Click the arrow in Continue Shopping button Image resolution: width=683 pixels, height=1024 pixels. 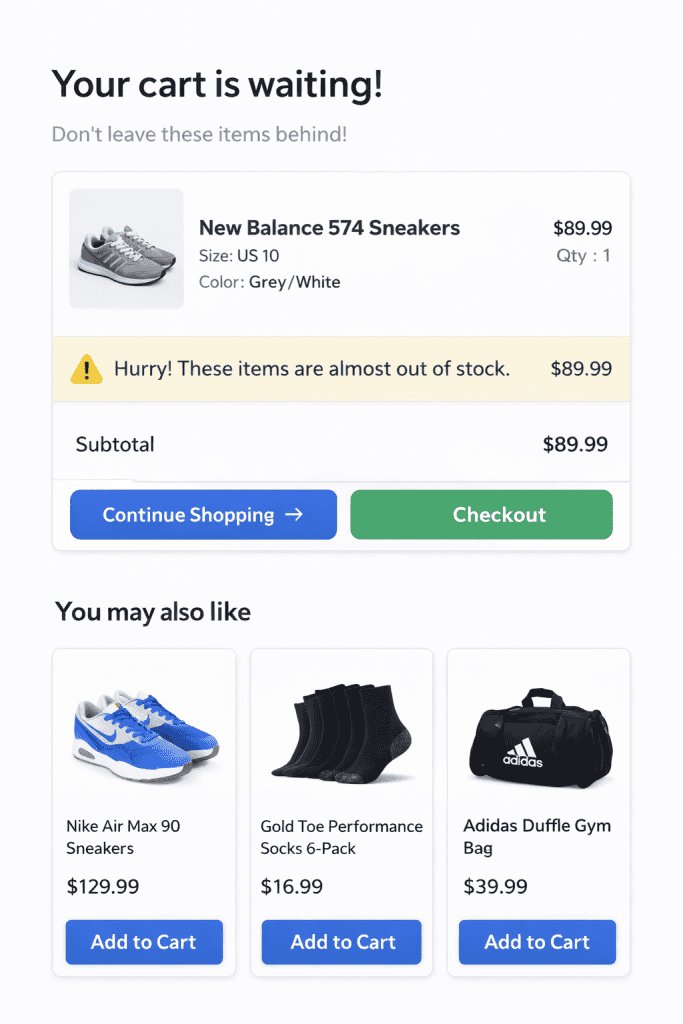click(294, 515)
